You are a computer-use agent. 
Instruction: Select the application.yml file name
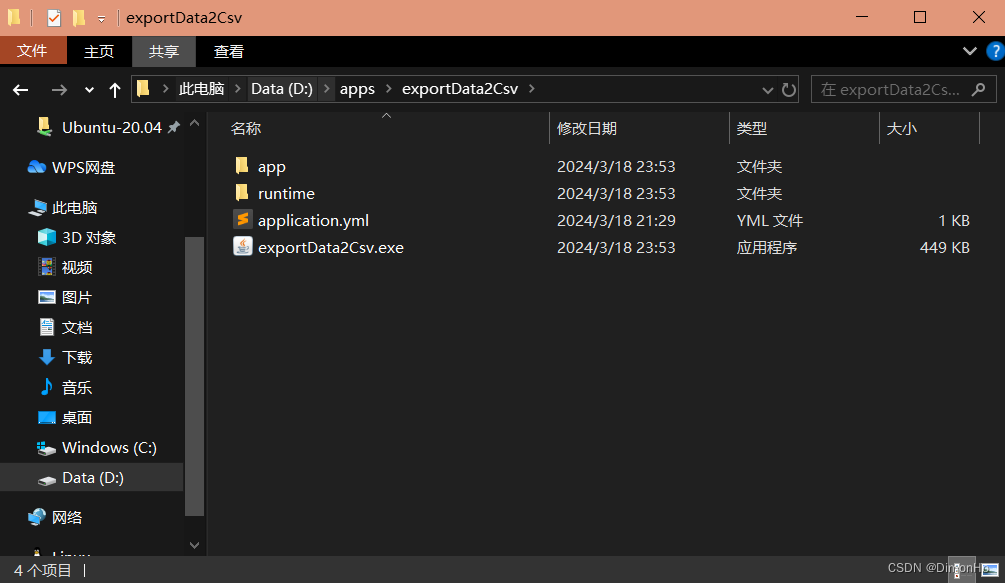(313, 220)
